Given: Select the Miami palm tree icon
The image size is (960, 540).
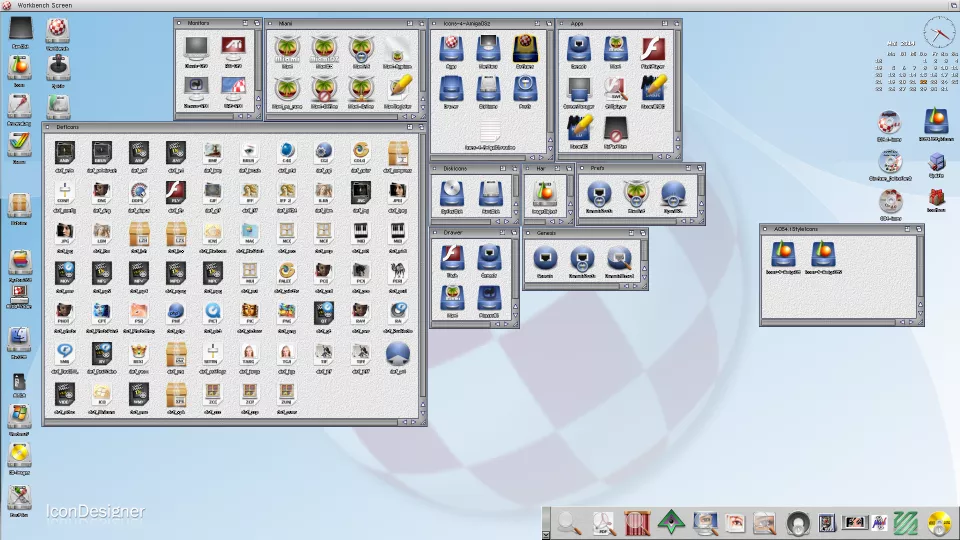Looking at the screenshot, I should tap(287, 48).
